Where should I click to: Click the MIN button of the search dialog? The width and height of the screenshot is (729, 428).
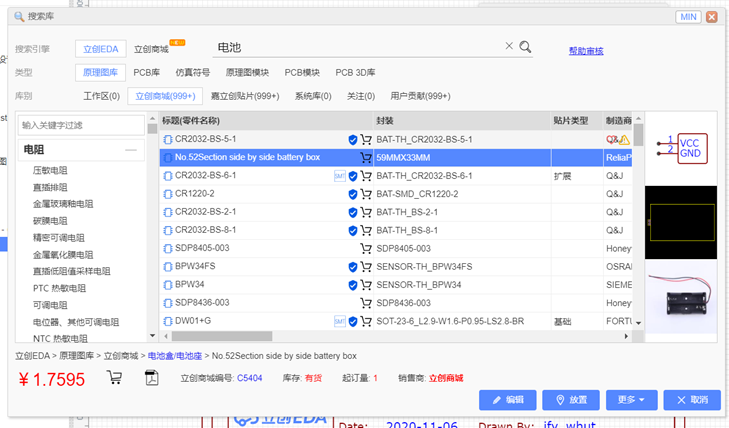(688, 17)
